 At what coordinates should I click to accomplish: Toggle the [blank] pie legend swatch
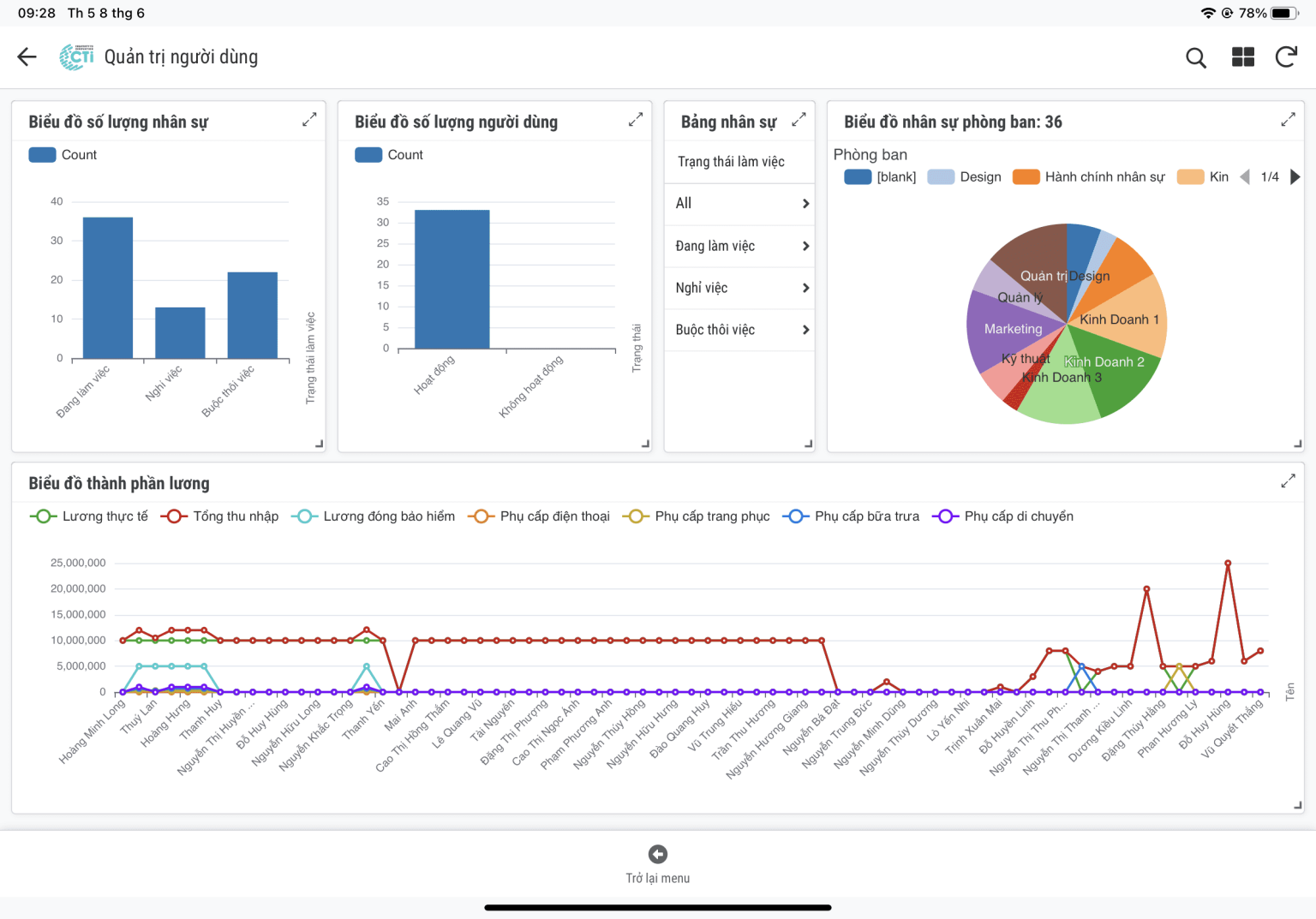click(x=858, y=176)
